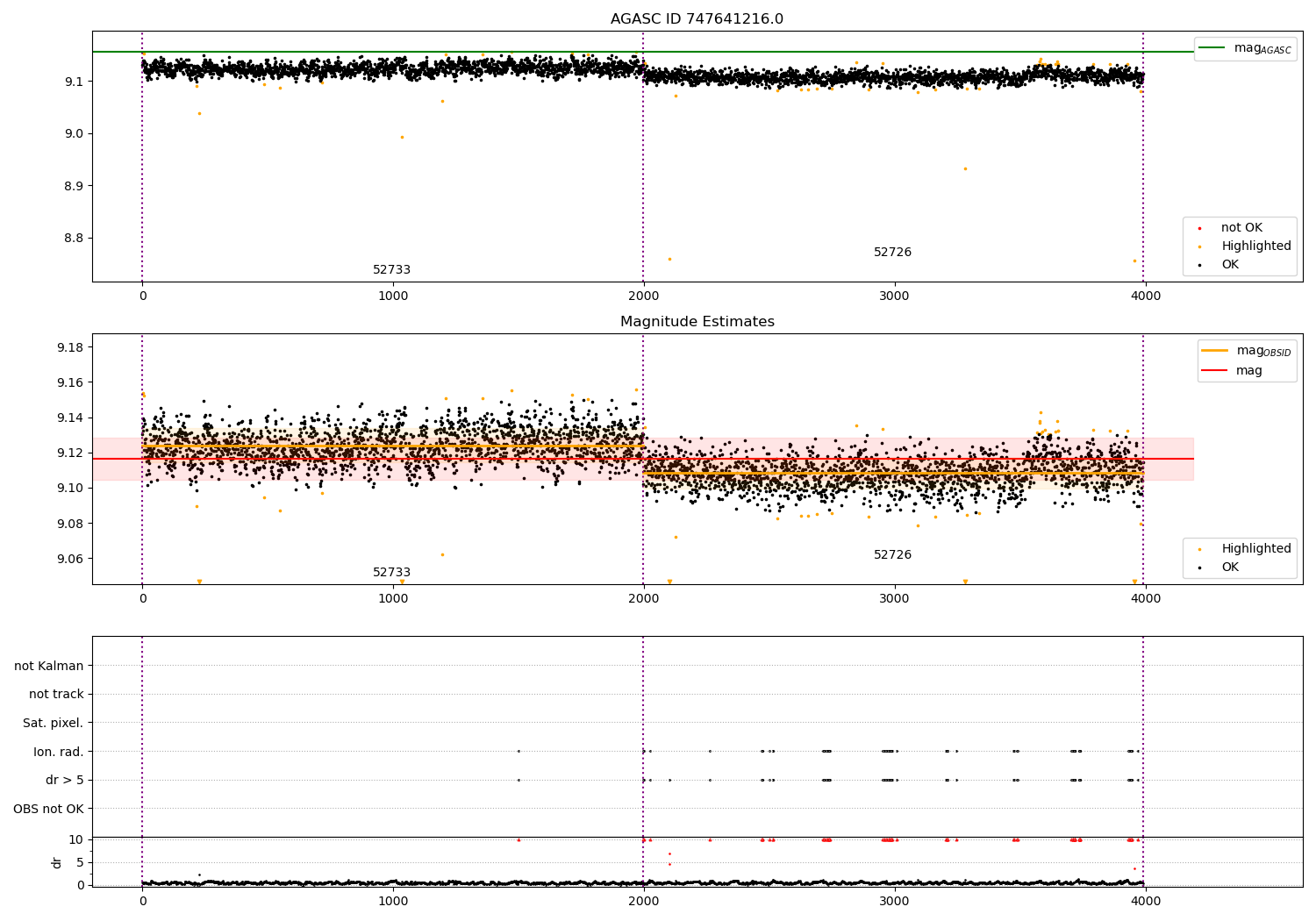Select the mag AGASC legend label in top plot
Screen dimensions: 1316x921
point(1262,48)
